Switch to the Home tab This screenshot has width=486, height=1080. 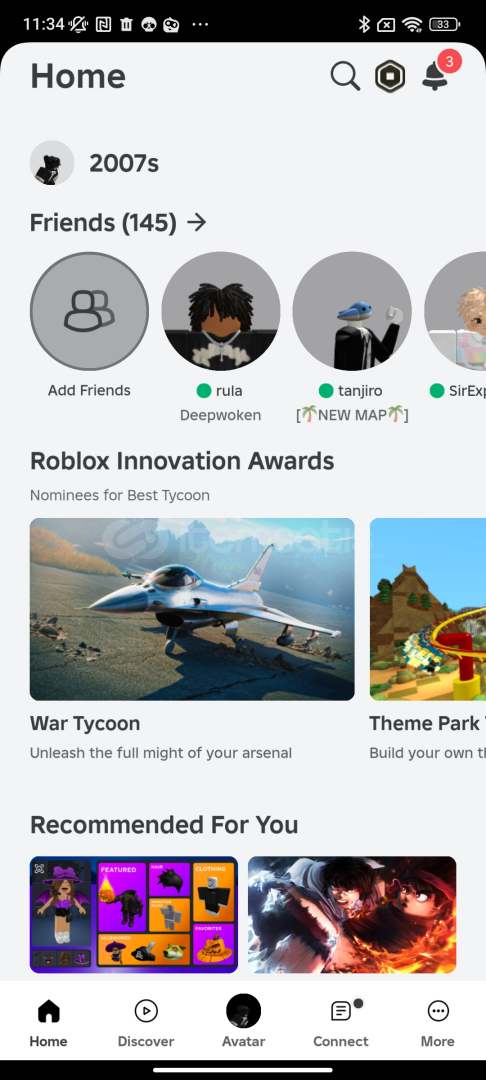point(48,1023)
